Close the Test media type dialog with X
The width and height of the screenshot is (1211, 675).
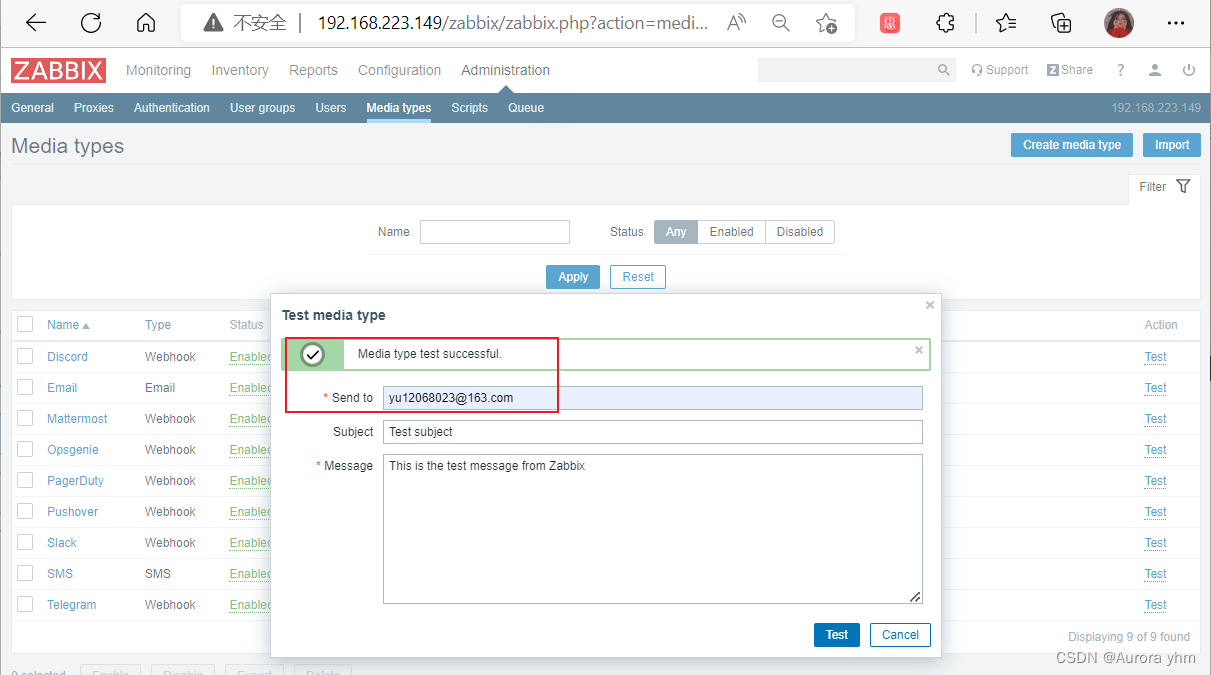[930, 305]
